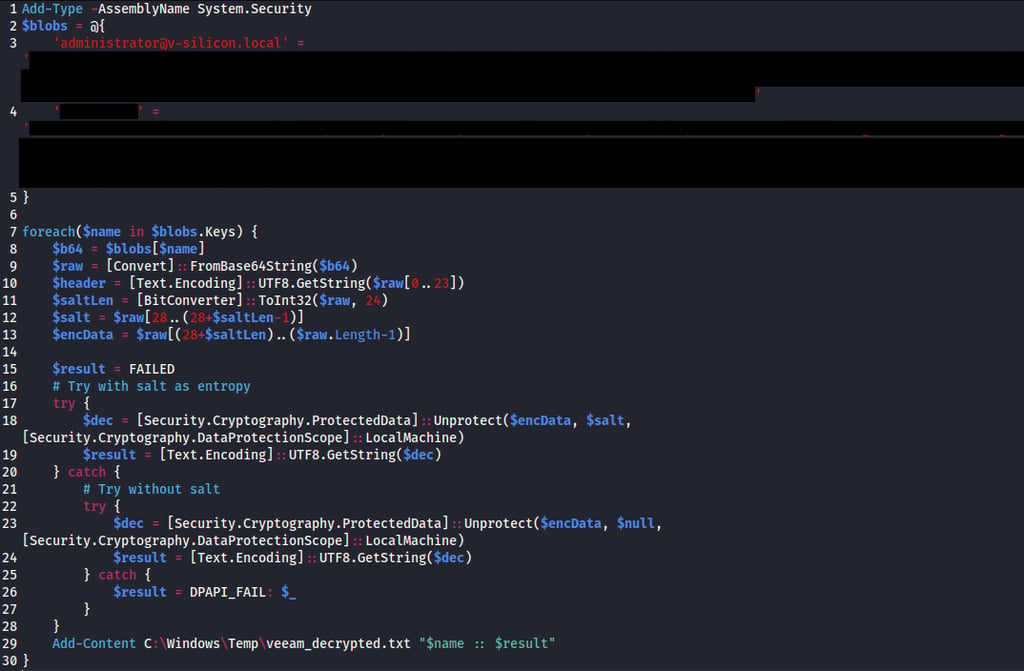Click 'ToInt32' on line 11
The width and height of the screenshot is (1024, 671).
tap(285, 301)
